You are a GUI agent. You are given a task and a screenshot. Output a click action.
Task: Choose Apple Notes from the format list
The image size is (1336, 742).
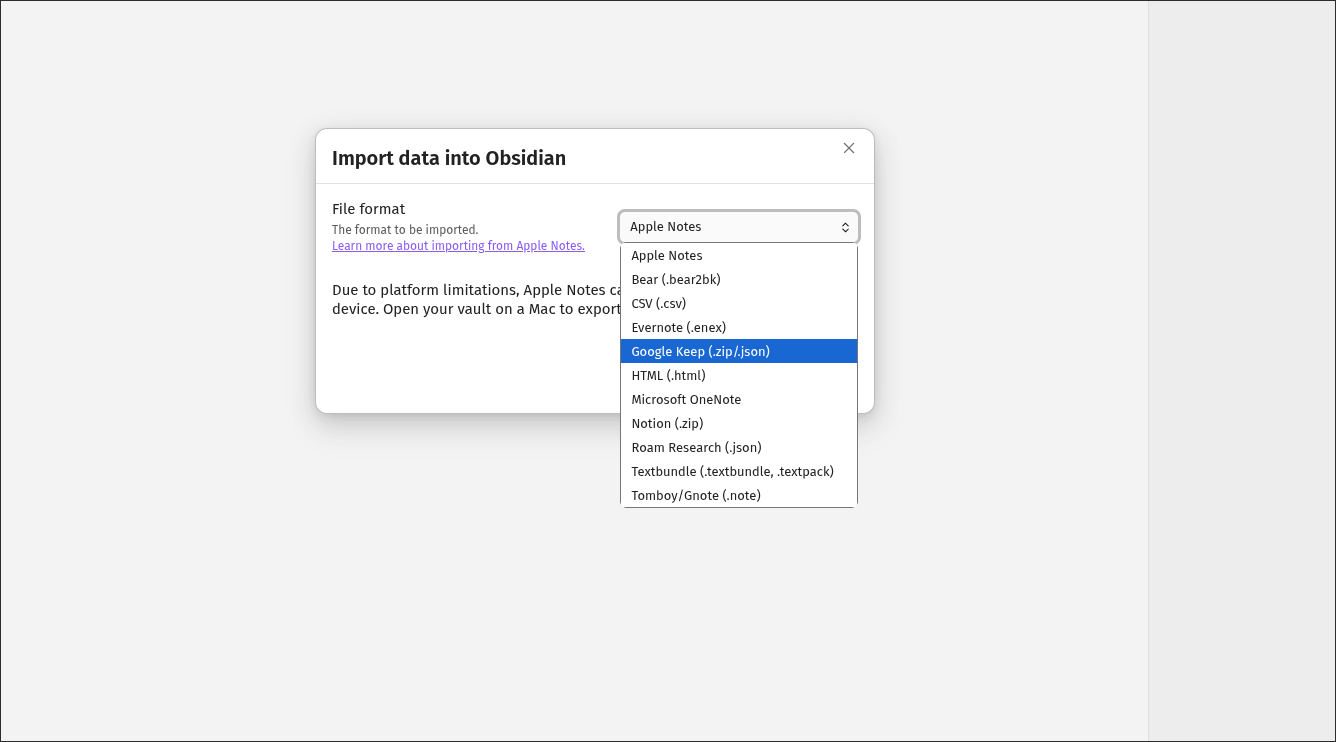coord(739,256)
